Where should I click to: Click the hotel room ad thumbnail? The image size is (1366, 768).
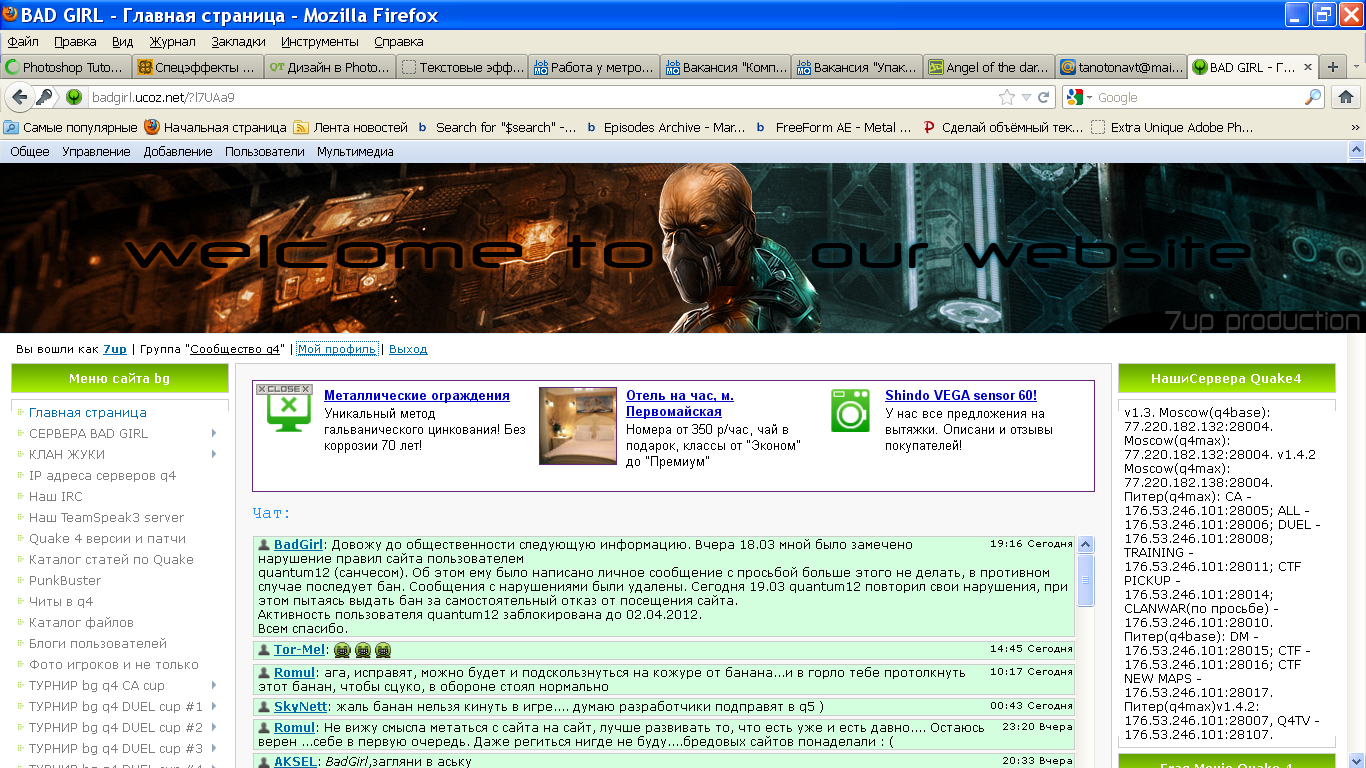pos(578,426)
